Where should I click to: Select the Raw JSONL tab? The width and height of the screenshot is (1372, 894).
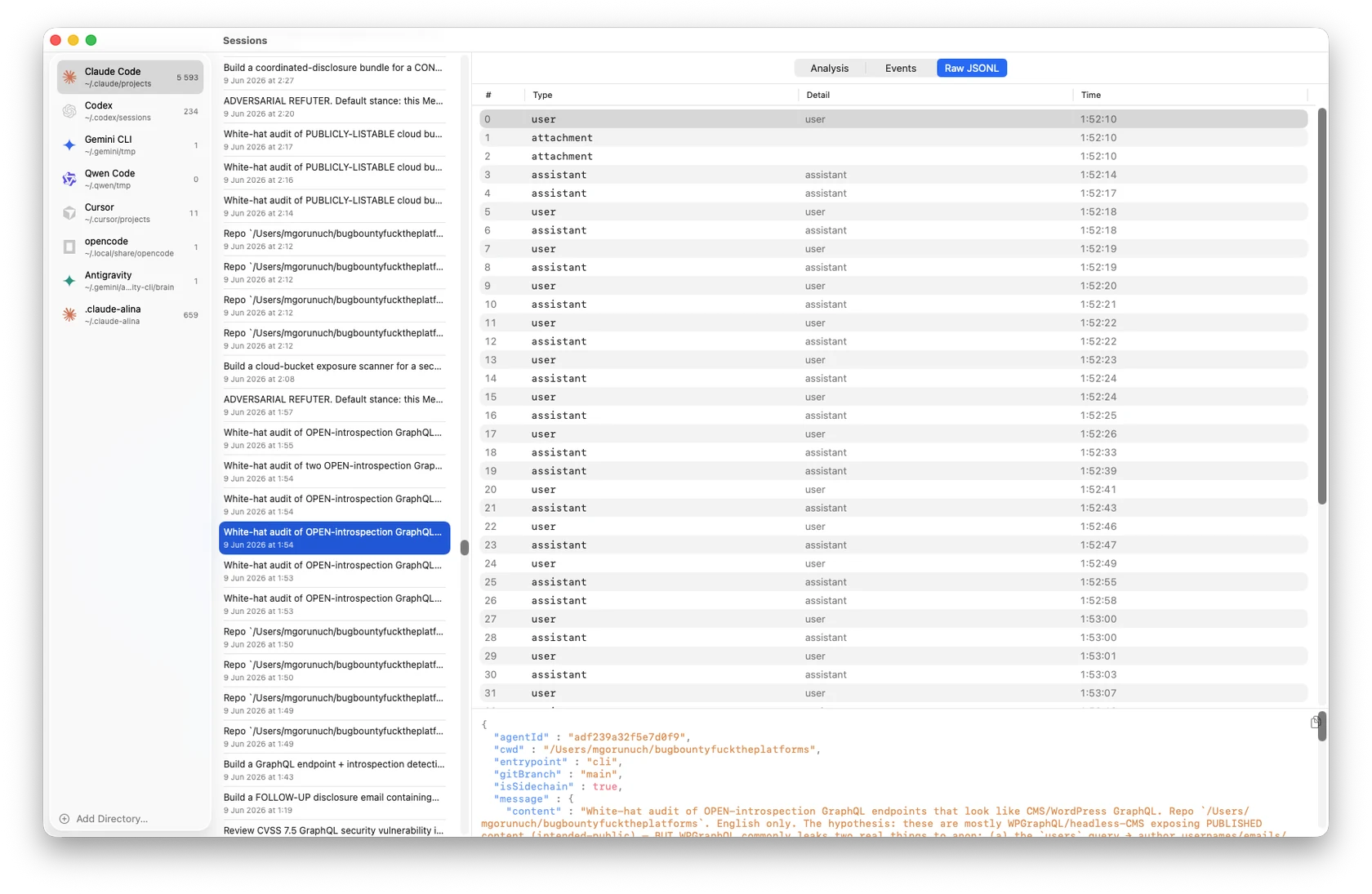click(x=971, y=69)
